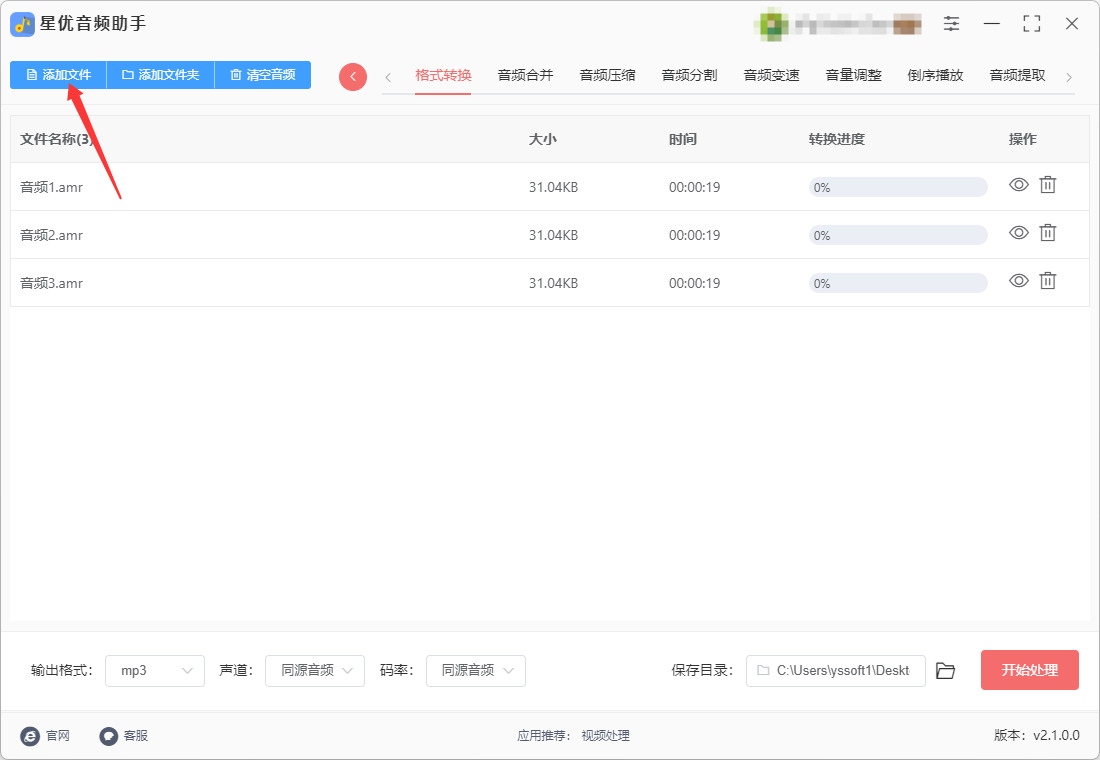Click the 添加文件夹 button
This screenshot has width=1100, height=760.
point(161,75)
